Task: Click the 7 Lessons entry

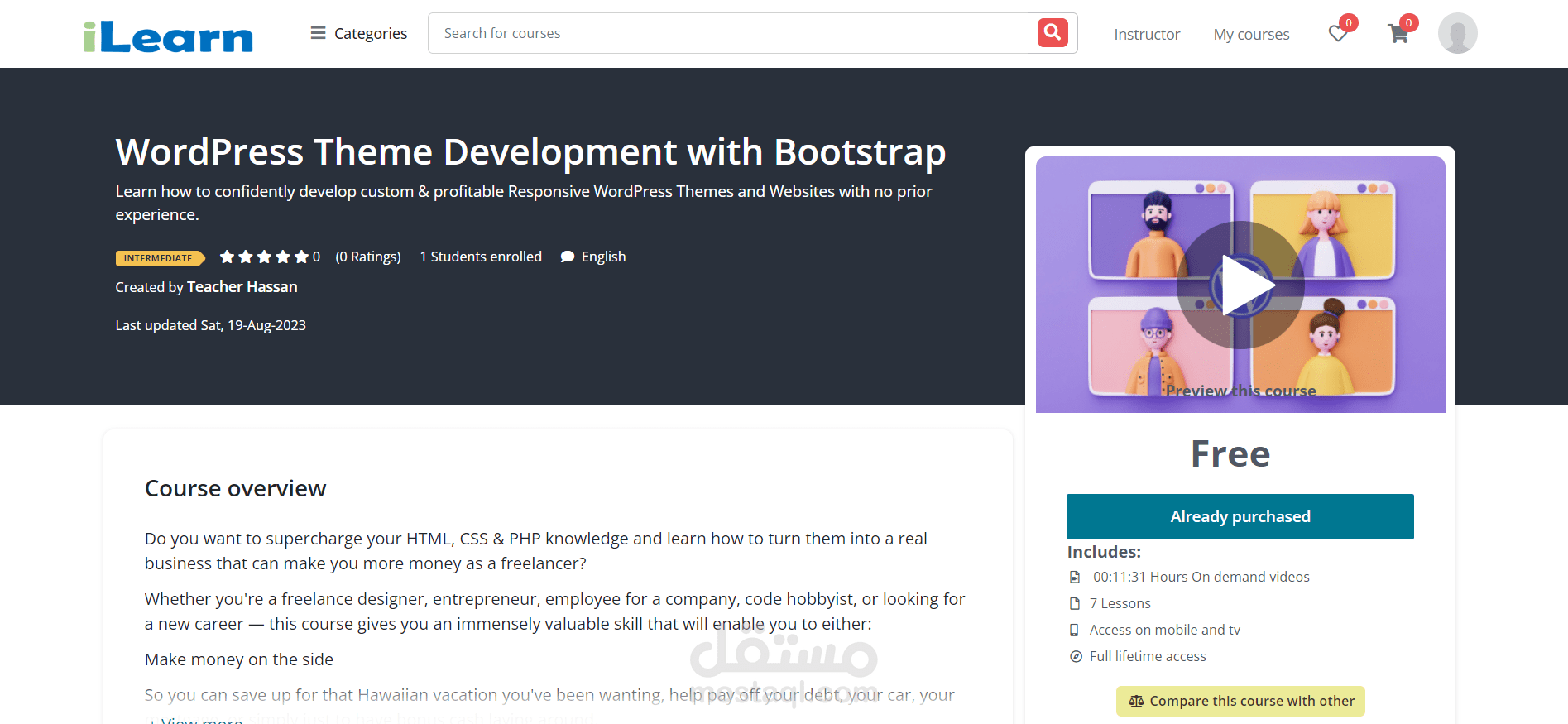Action: (x=1120, y=603)
